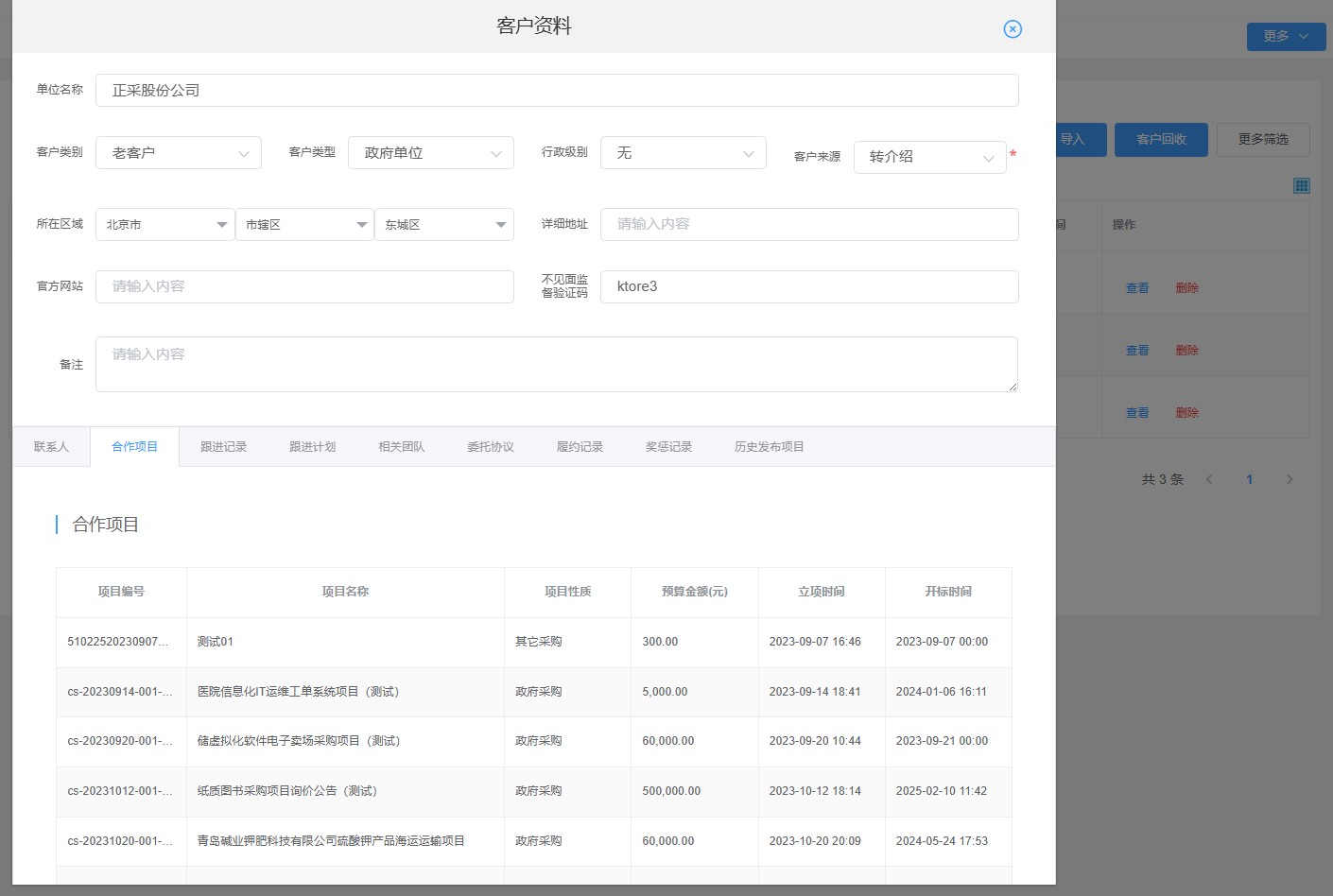Open the 客户来源 dropdown showing 转介绍
Image resolution: width=1333 pixels, height=896 pixels.
930,157
